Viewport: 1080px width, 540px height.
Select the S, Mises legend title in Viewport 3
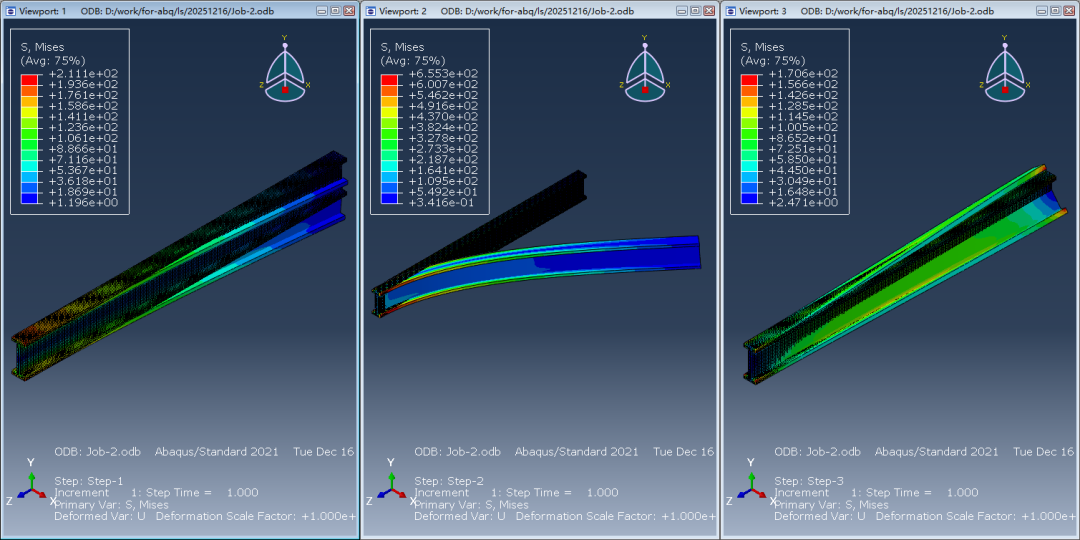coord(762,47)
